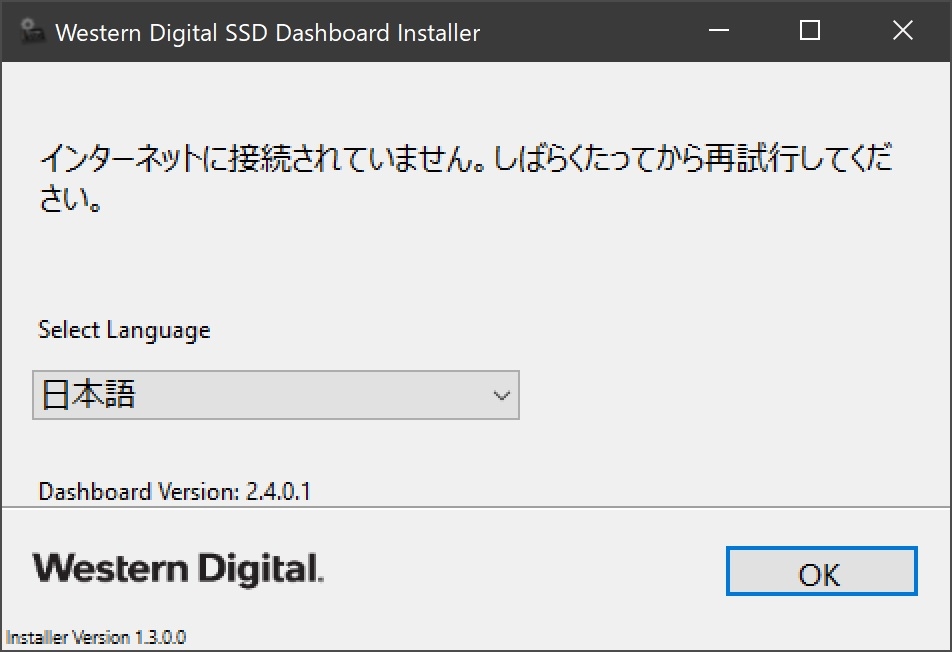
Task: Click the window title "Western Digital SSD Dashboard Installer"
Action: click(268, 33)
